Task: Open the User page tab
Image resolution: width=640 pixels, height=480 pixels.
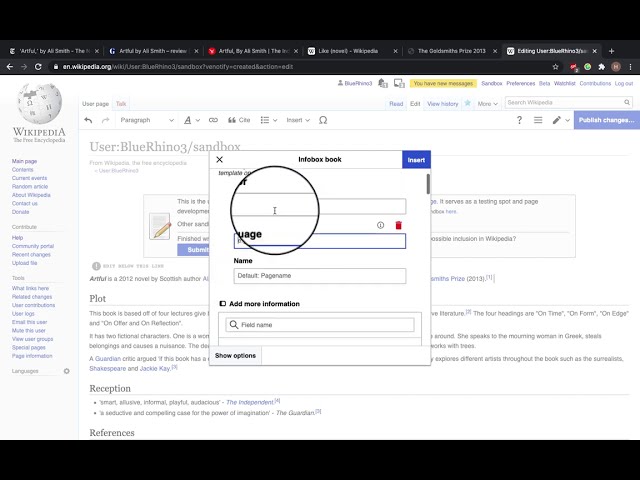Action: (96, 104)
